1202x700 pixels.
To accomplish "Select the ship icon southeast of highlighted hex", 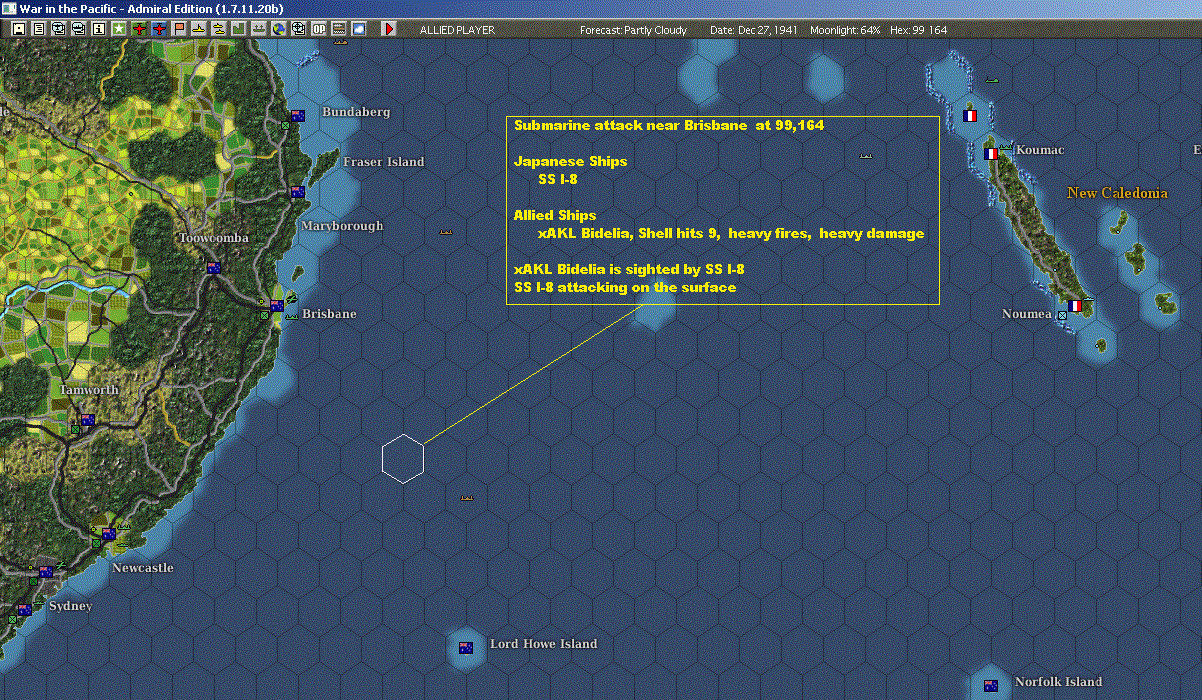I will 467,497.
